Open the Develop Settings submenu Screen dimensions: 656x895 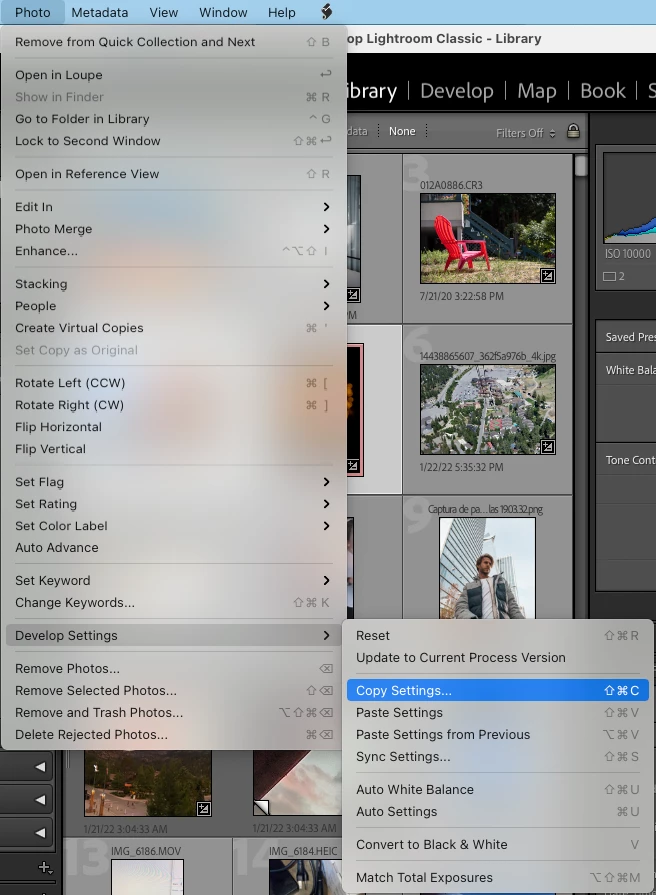pos(172,635)
